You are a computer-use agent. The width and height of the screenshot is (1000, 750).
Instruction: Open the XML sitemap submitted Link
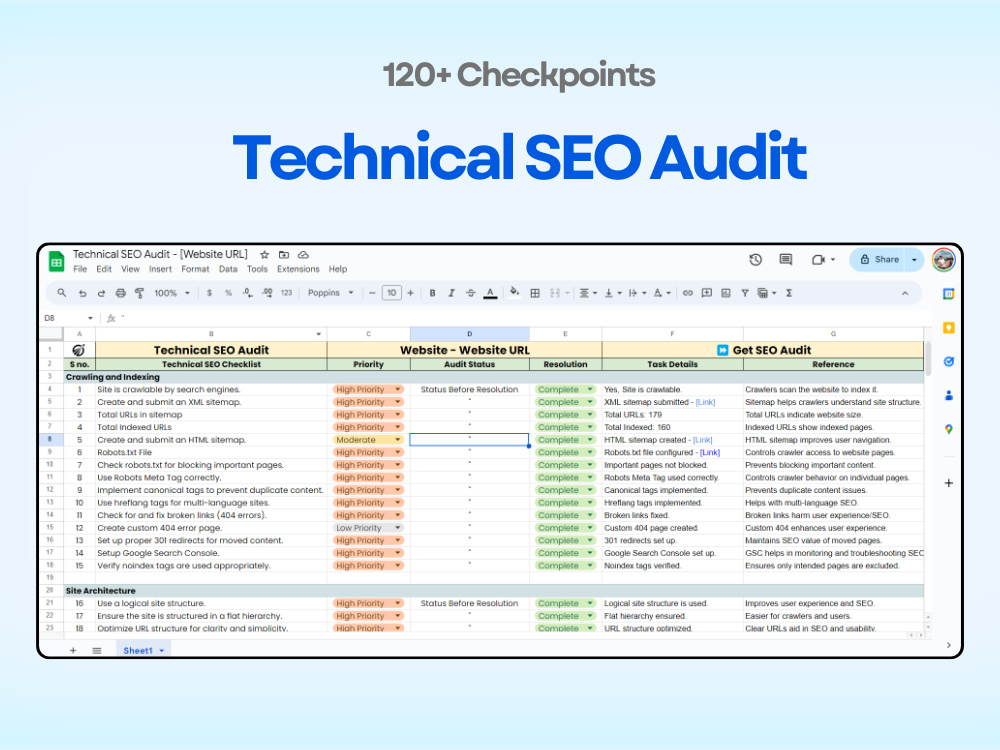pos(705,402)
